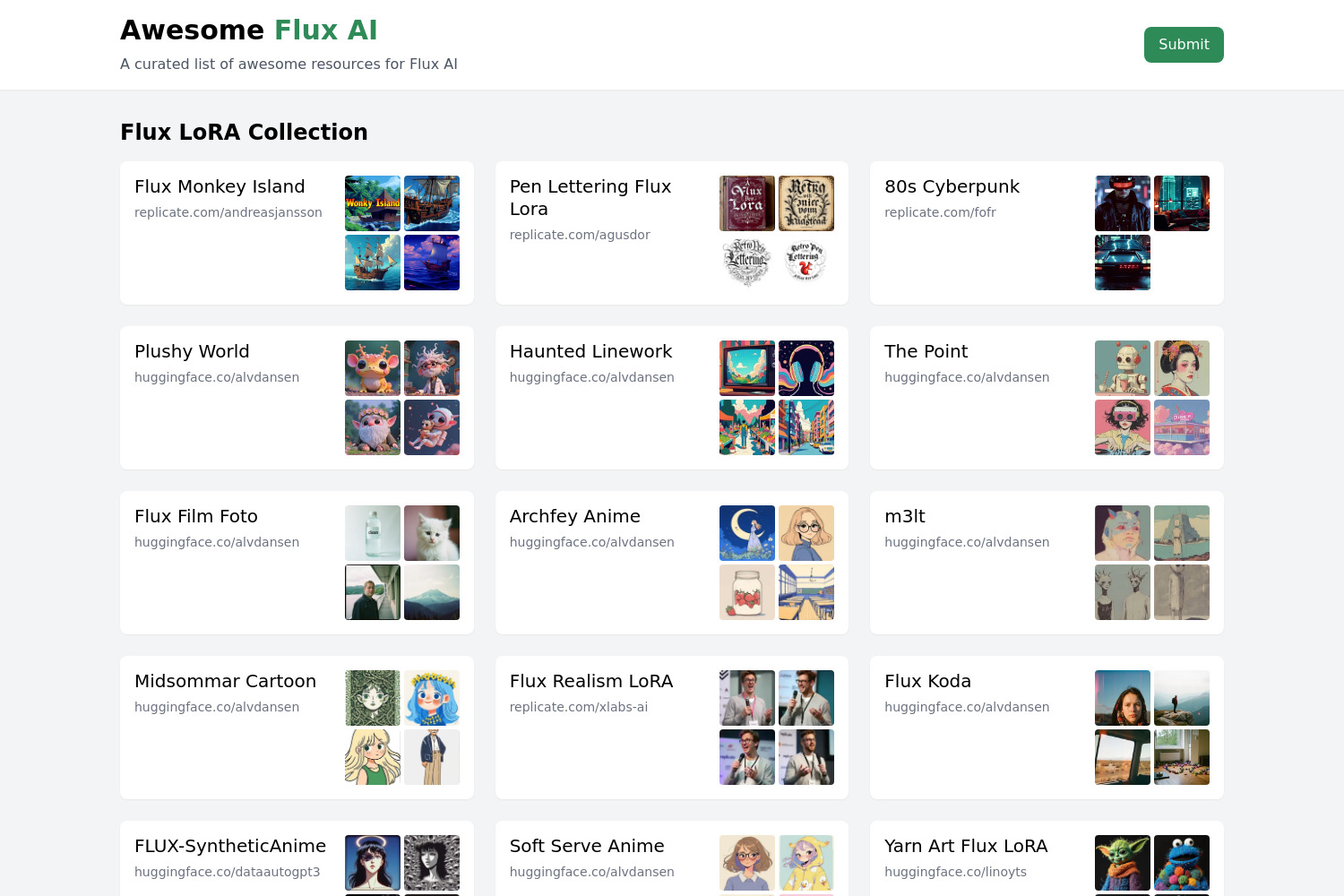Click the retro TV thumbnail in Haunted Linework
This screenshot has width=1344, height=896.
point(747,368)
